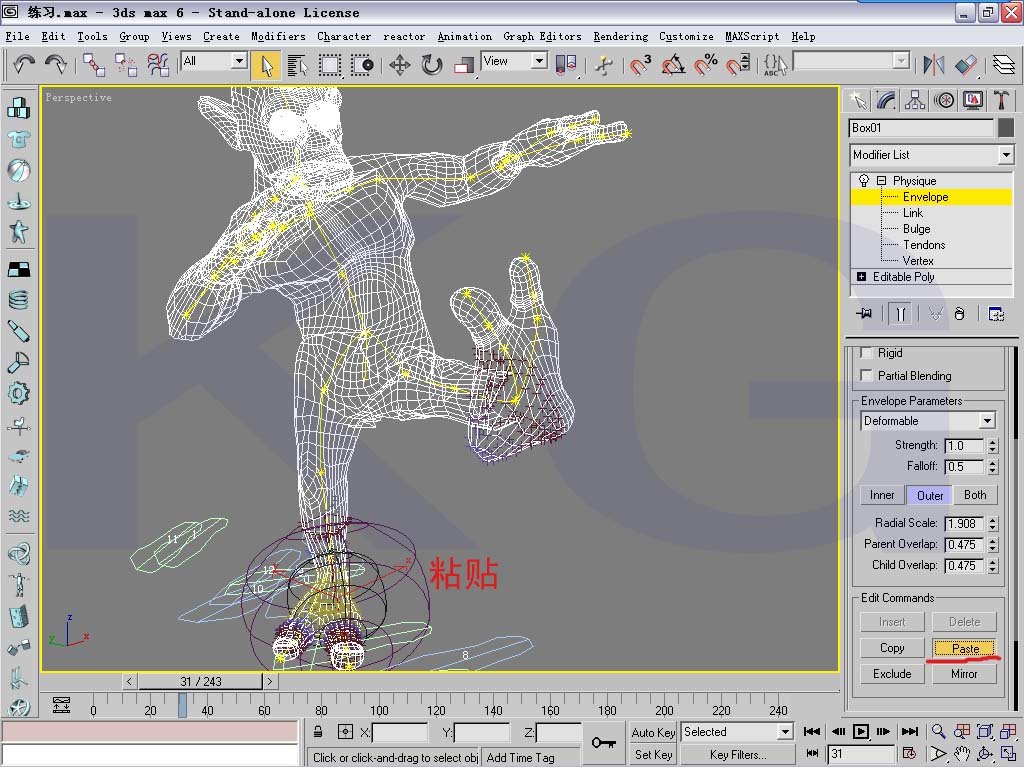Select the Rotate tool

432,65
